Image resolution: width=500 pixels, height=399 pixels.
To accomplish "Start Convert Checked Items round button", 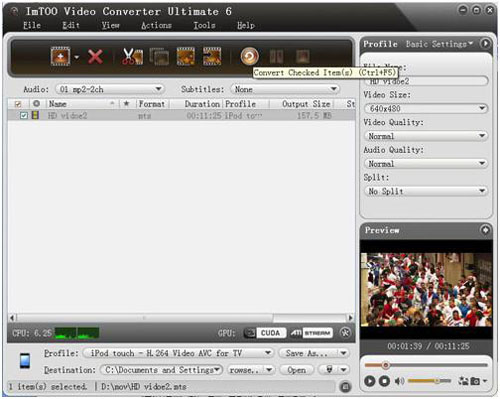I will (249, 56).
